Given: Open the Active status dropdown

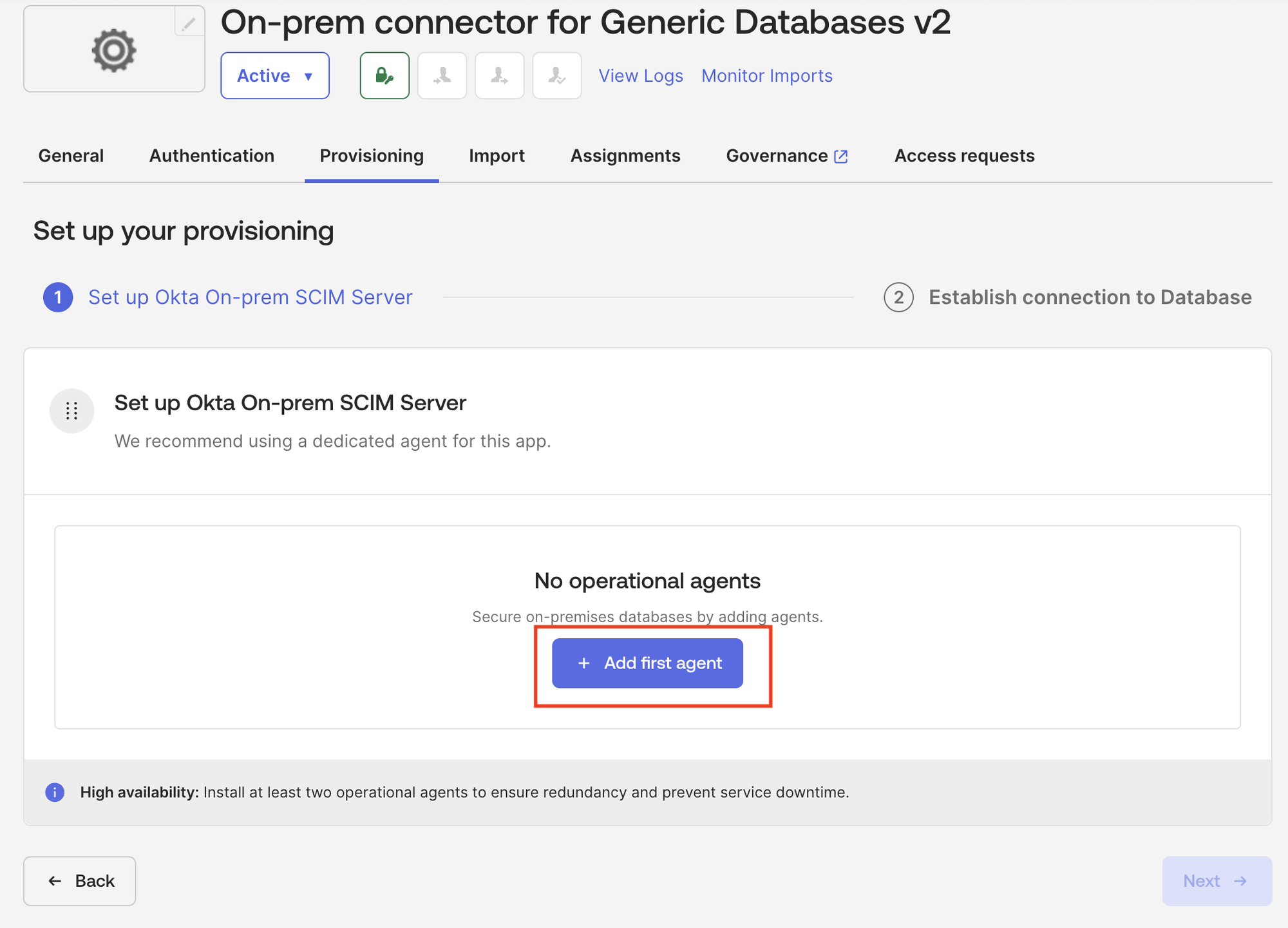Looking at the screenshot, I should 275,75.
